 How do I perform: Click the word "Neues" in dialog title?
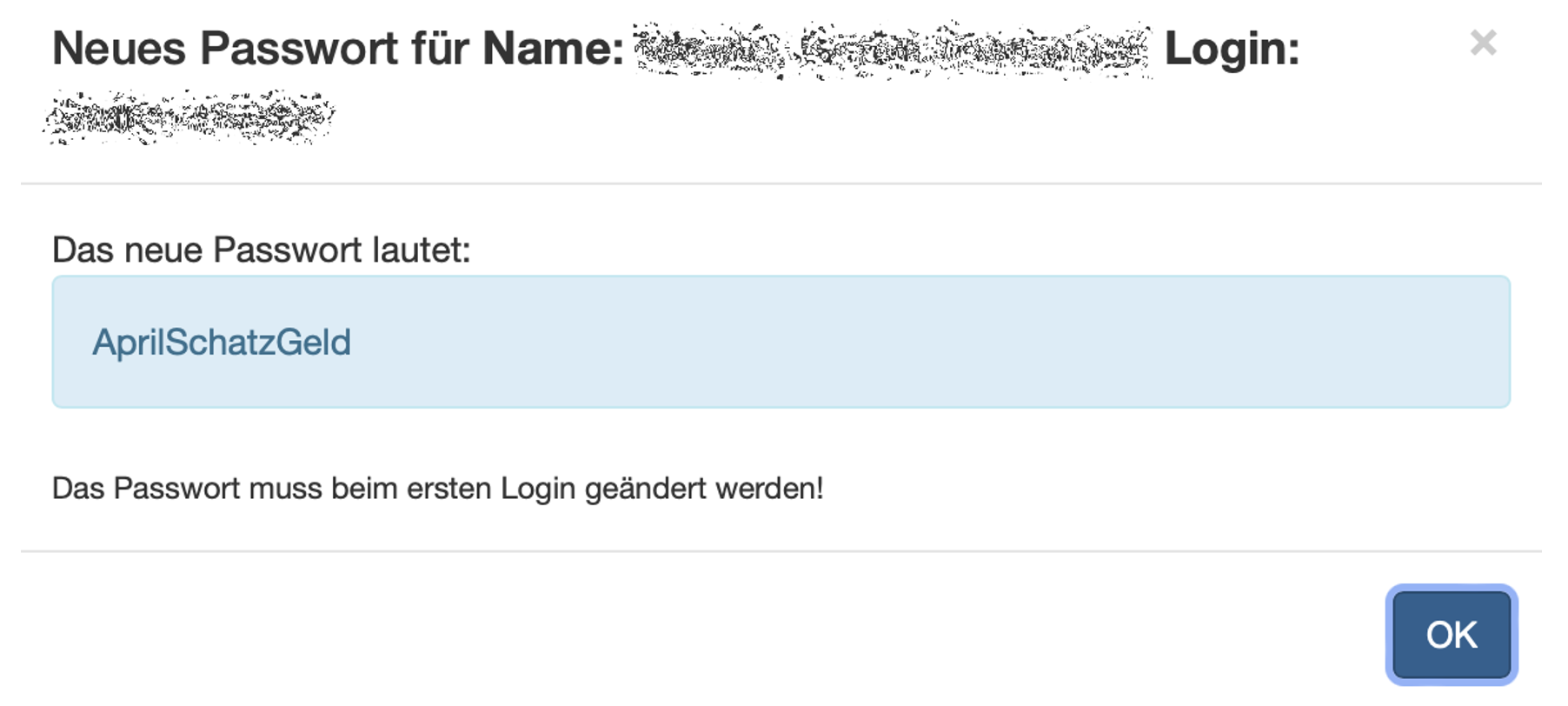(x=119, y=49)
